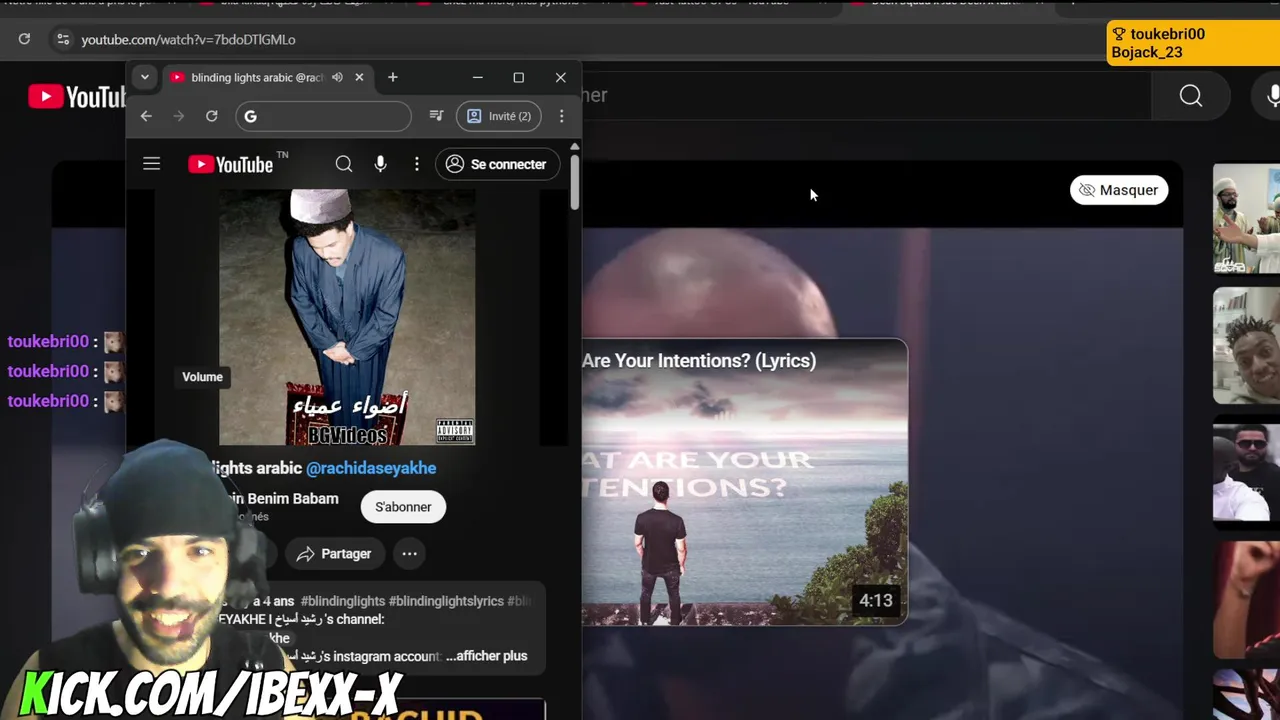The height and width of the screenshot is (720, 1280).
Task: Click background address bar youtube.com URL
Action: pyautogui.click(x=188, y=40)
